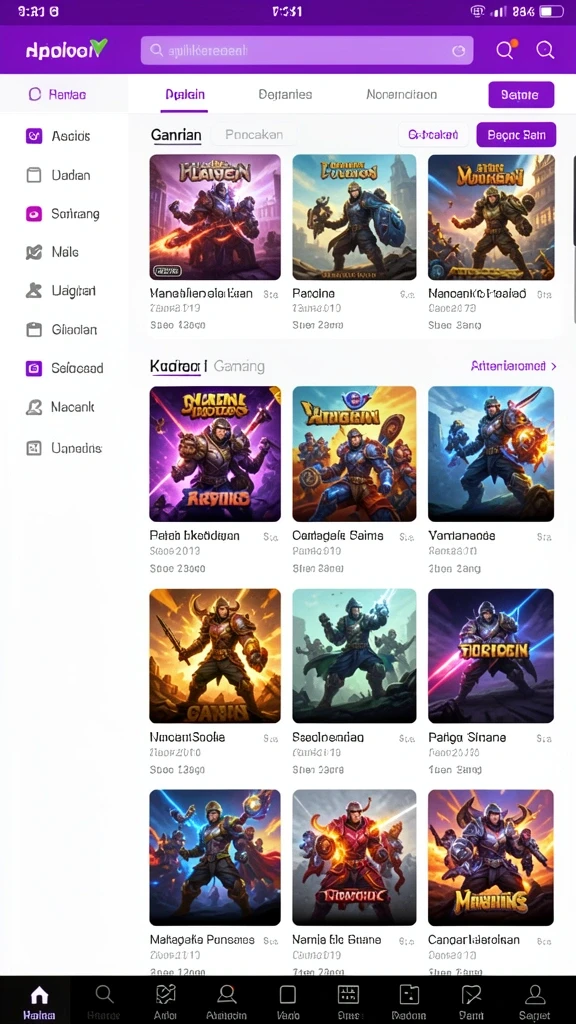This screenshot has height=1024, width=576.
Task: Click the purple Sejore button
Action: pyautogui.click(x=521, y=95)
